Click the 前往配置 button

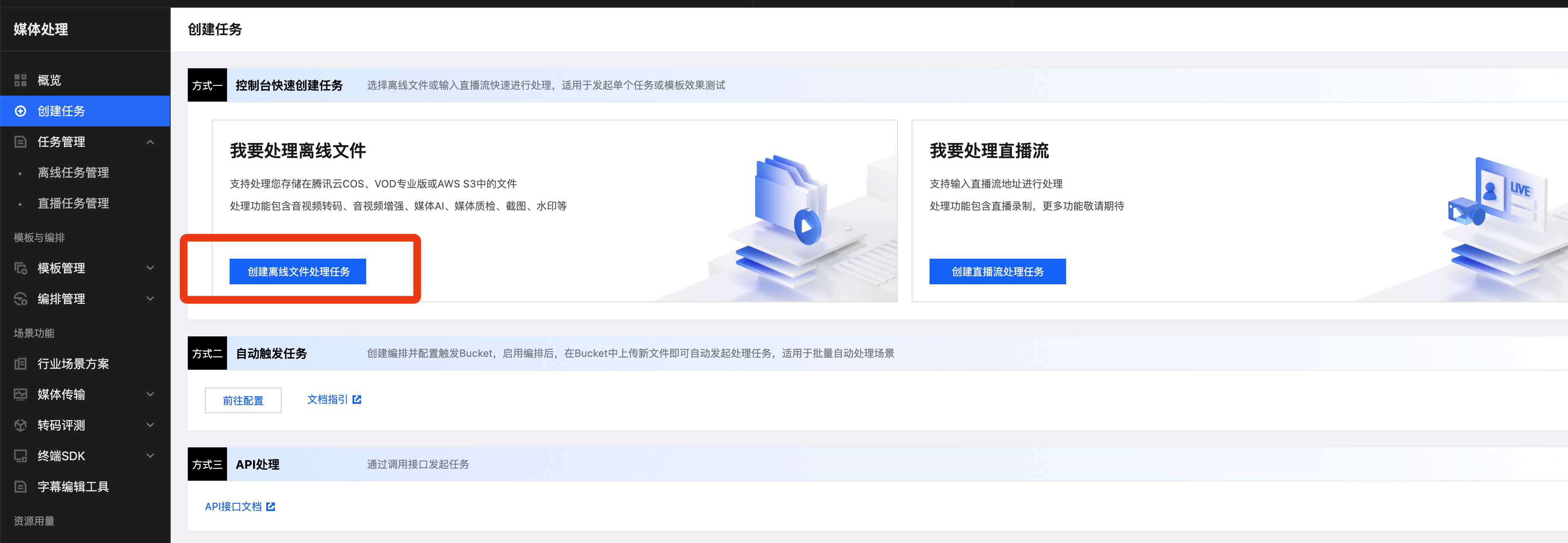(243, 400)
